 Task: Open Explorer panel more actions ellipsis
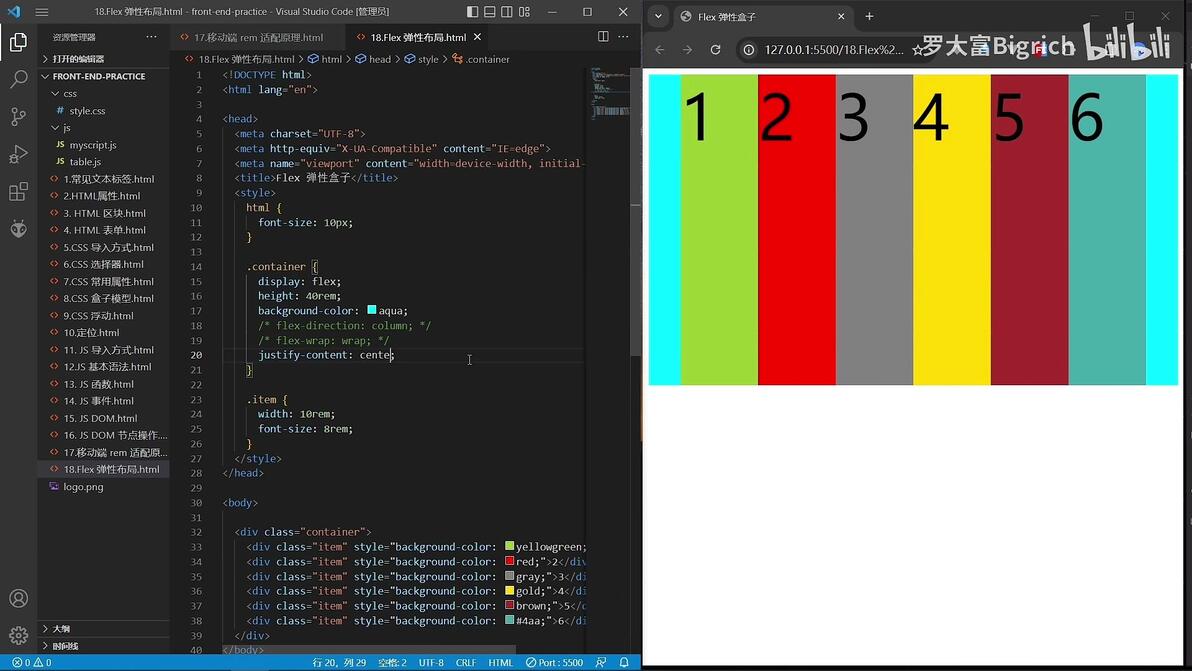pyautogui.click(x=151, y=36)
